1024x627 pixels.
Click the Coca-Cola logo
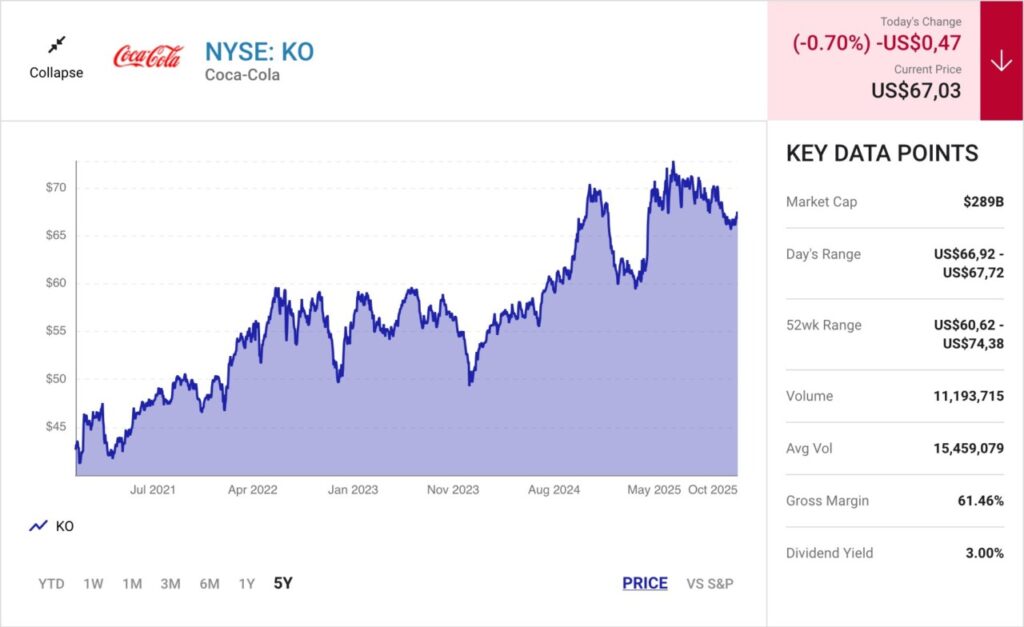148,56
